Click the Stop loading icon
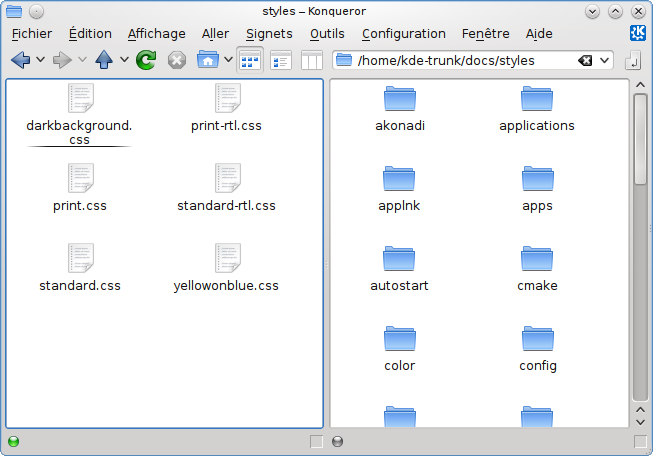 point(177,60)
